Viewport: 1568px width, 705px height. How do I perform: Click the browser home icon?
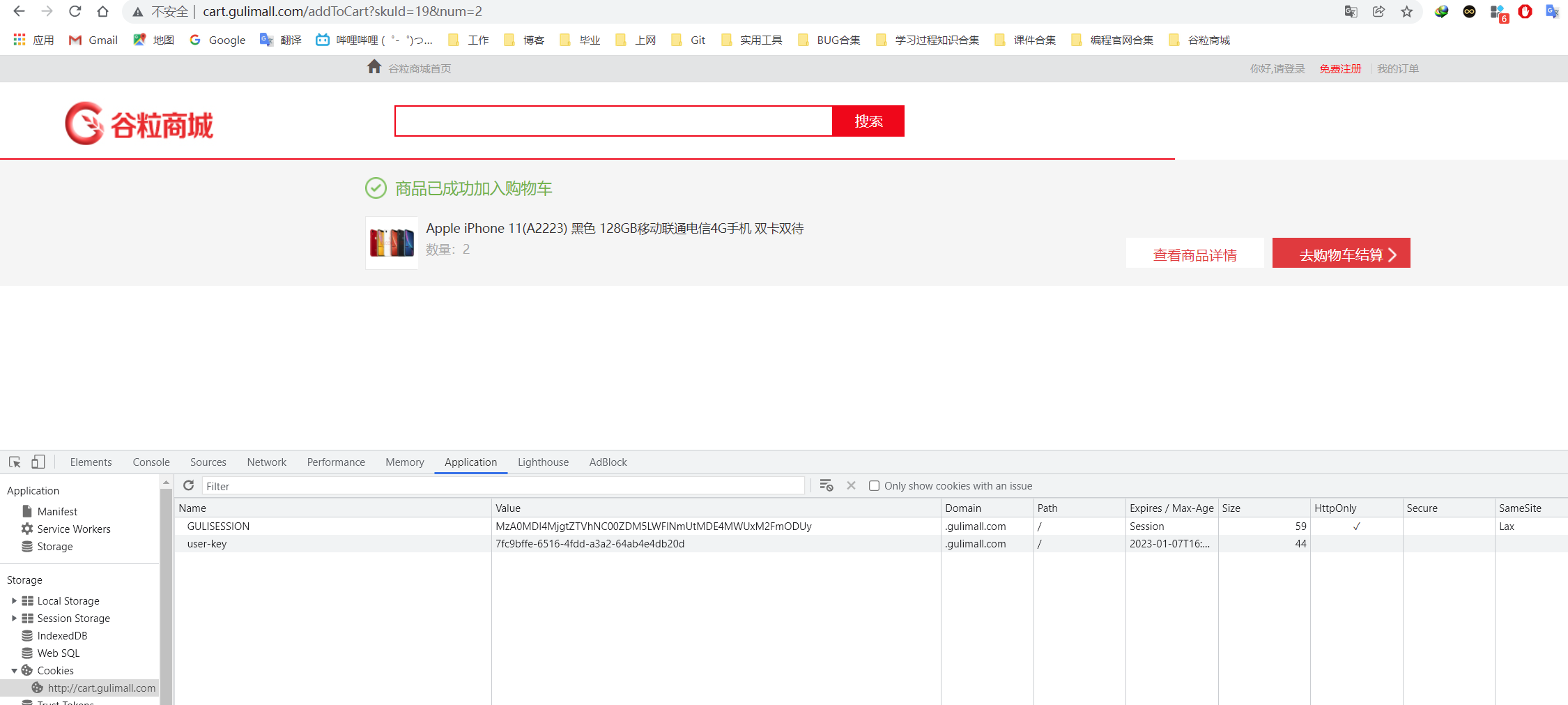(102, 11)
